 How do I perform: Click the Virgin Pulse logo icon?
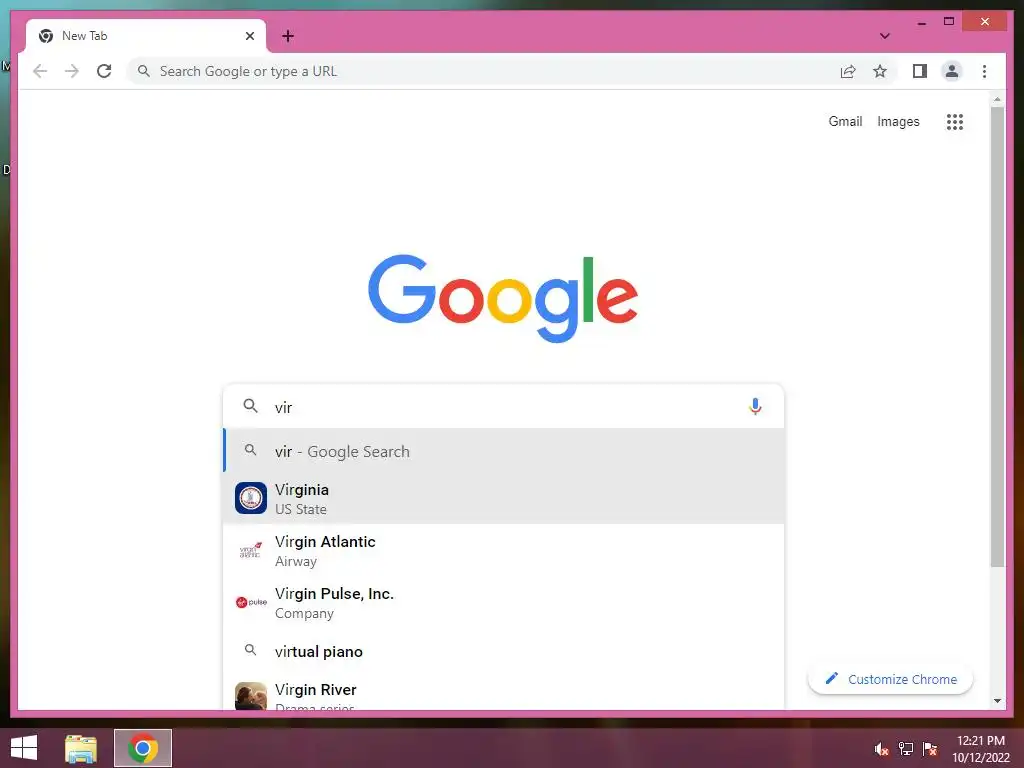pyautogui.click(x=251, y=602)
